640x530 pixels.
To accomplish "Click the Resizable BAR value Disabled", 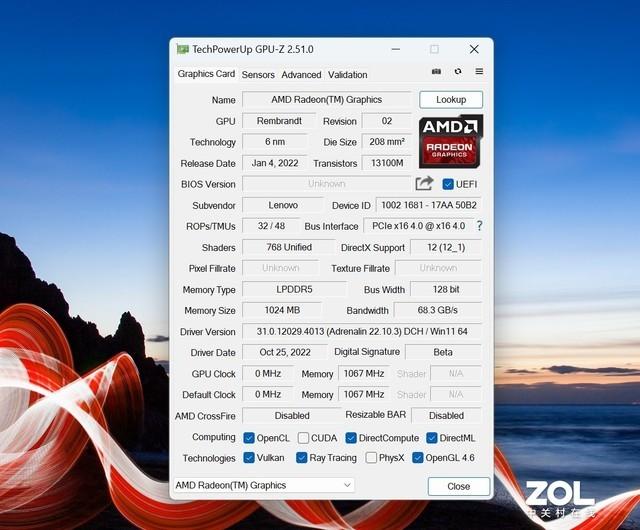I will [x=446, y=415].
